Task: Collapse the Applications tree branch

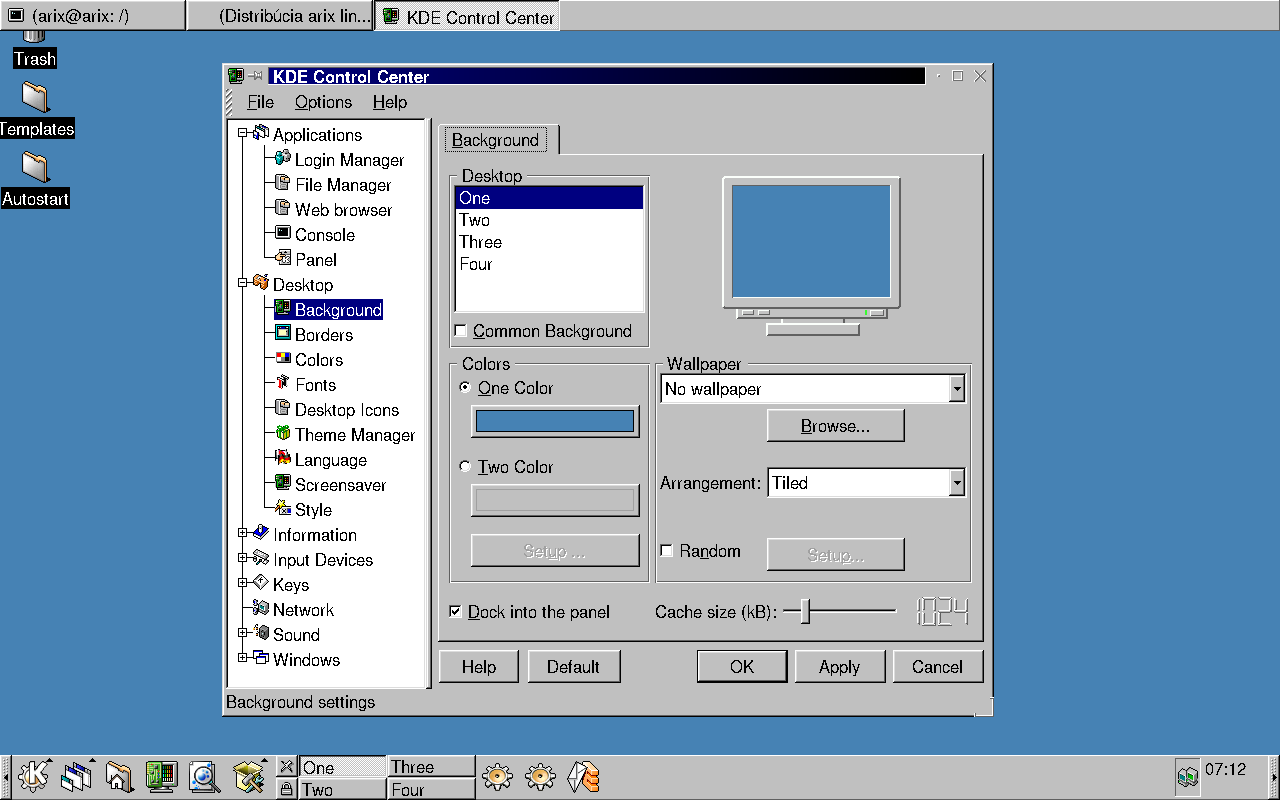Action: (x=243, y=134)
